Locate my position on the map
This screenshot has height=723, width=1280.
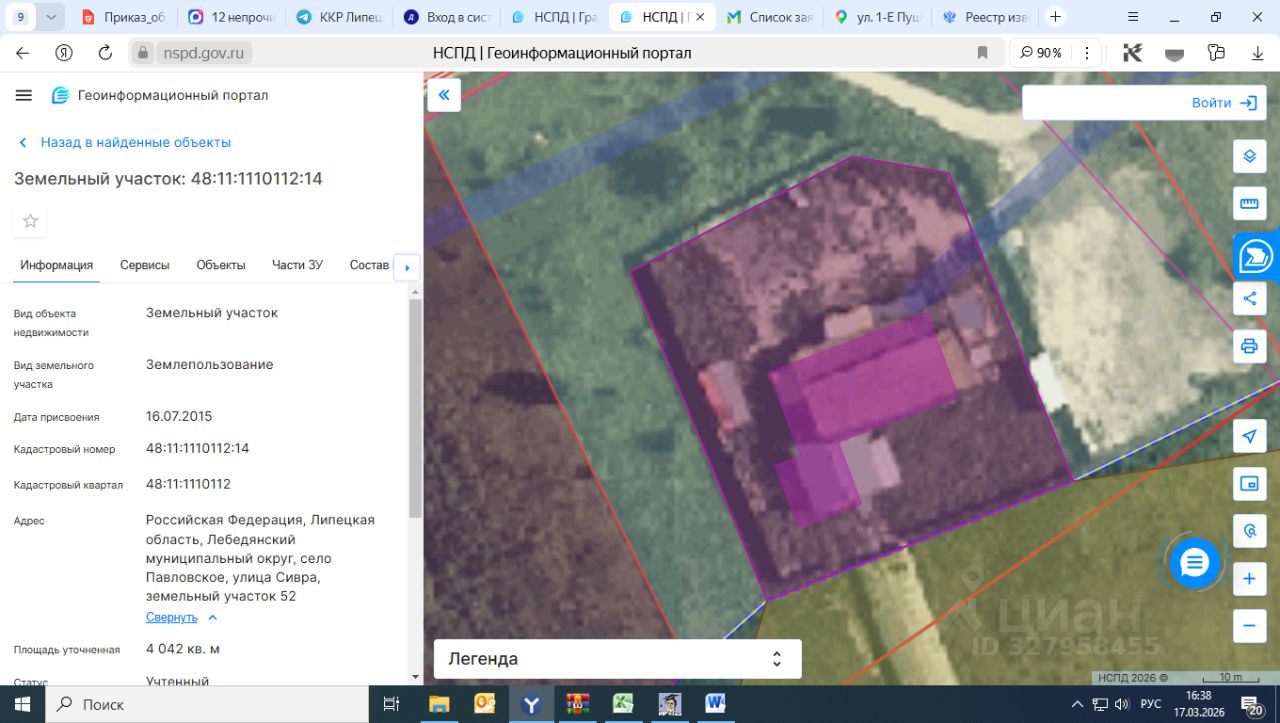1249,436
